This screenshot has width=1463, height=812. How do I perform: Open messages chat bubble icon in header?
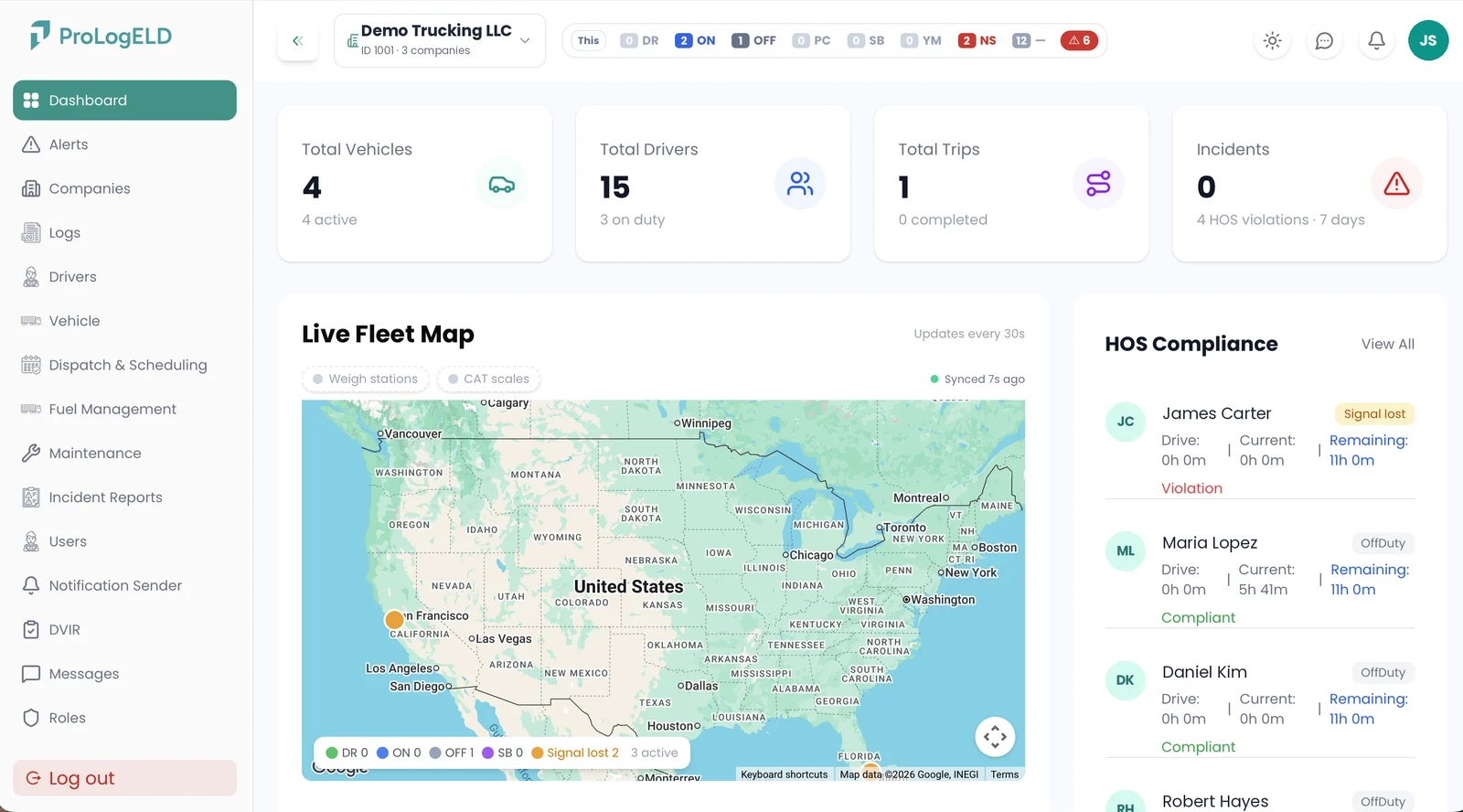click(1324, 41)
